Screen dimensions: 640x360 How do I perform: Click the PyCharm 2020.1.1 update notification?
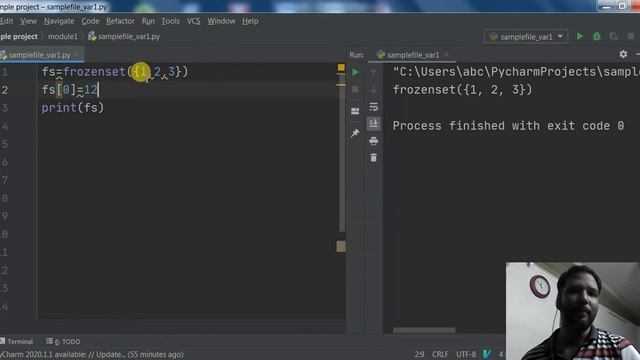[x=92, y=354]
